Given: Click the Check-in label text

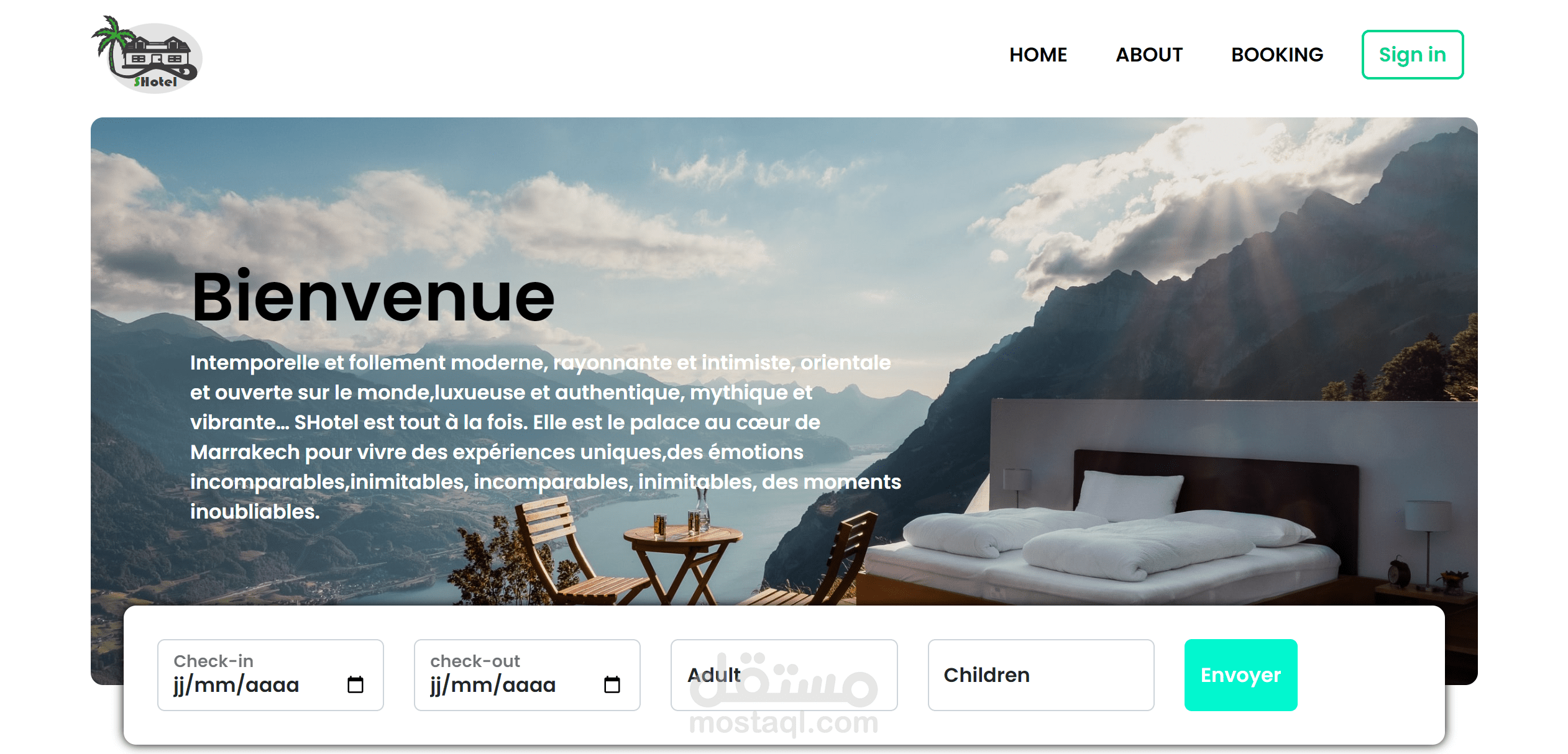Looking at the screenshot, I should click(x=213, y=661).
